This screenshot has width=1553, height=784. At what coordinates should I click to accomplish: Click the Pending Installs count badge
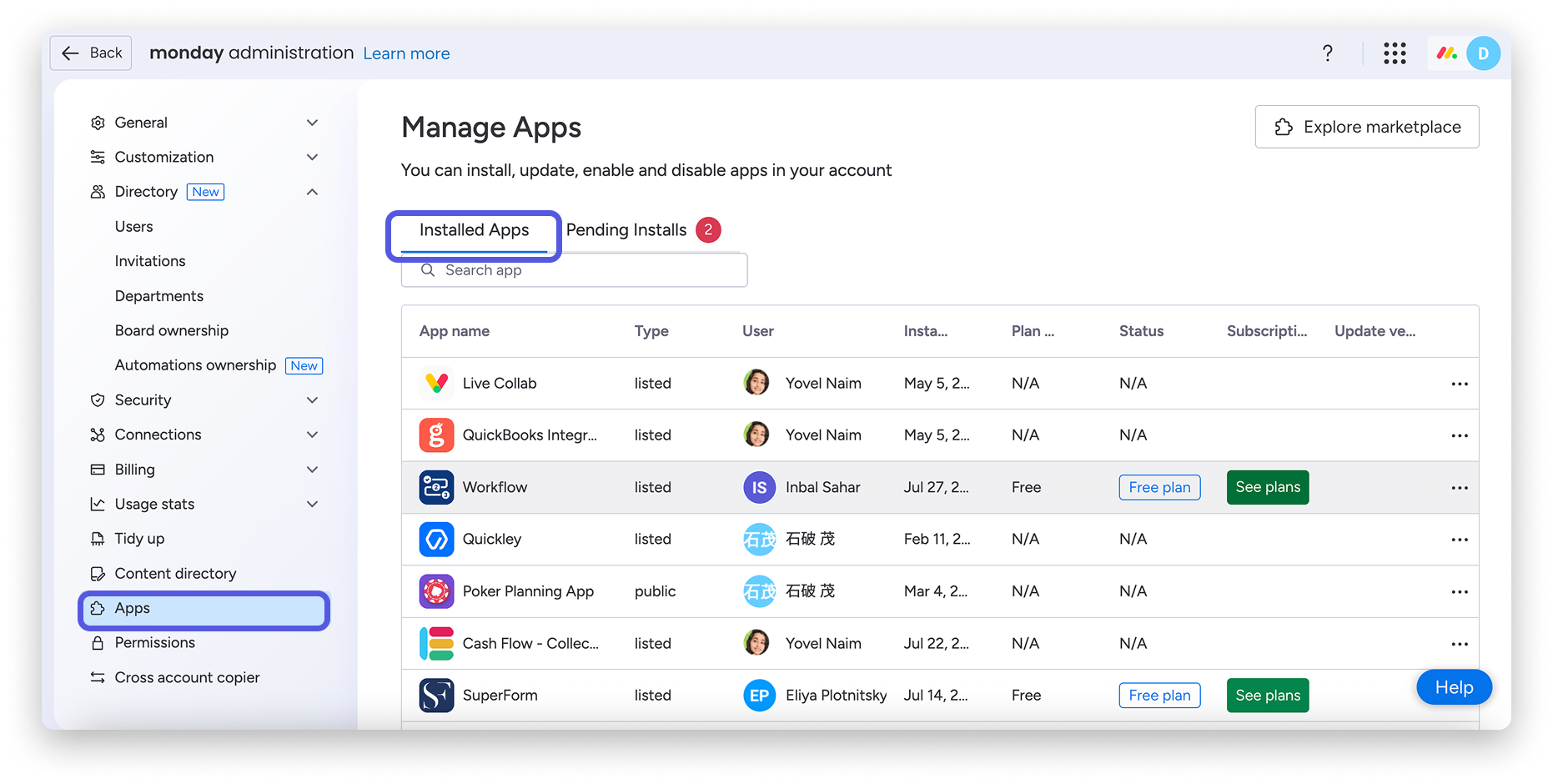point(708,229)
